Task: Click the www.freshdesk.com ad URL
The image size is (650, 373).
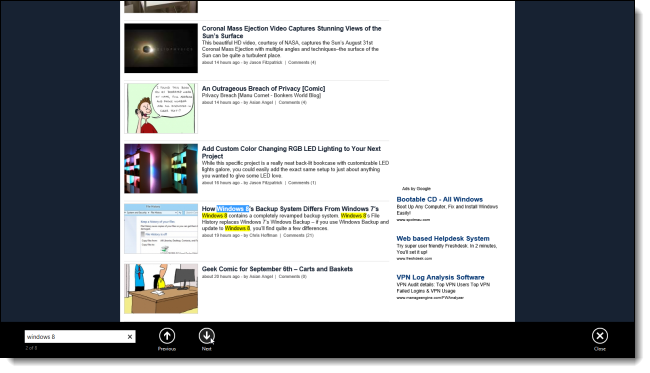Action: [x=414, y=259]
